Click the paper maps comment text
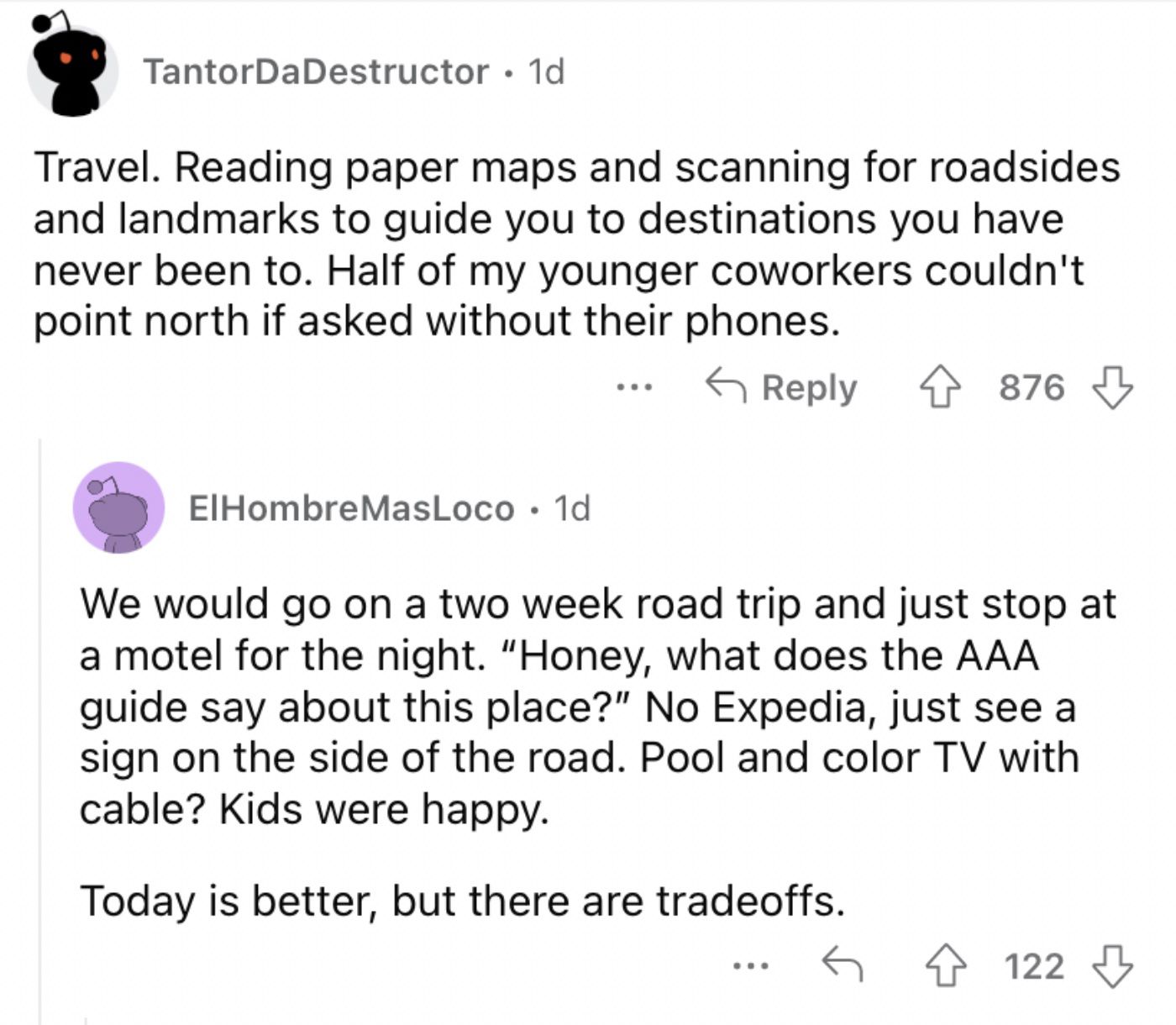1176x1025 pixels. coord(576,244)
